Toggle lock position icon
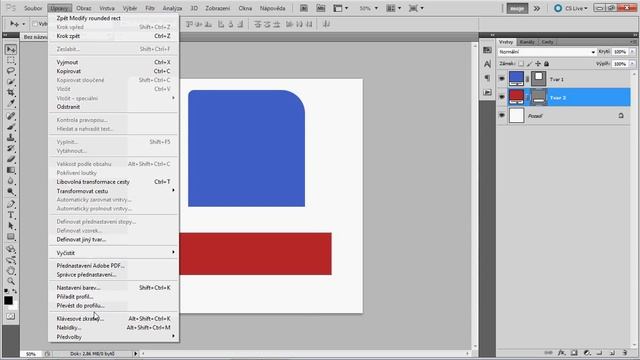Viewport: 640px width, 360px height. tap(538, 64)
